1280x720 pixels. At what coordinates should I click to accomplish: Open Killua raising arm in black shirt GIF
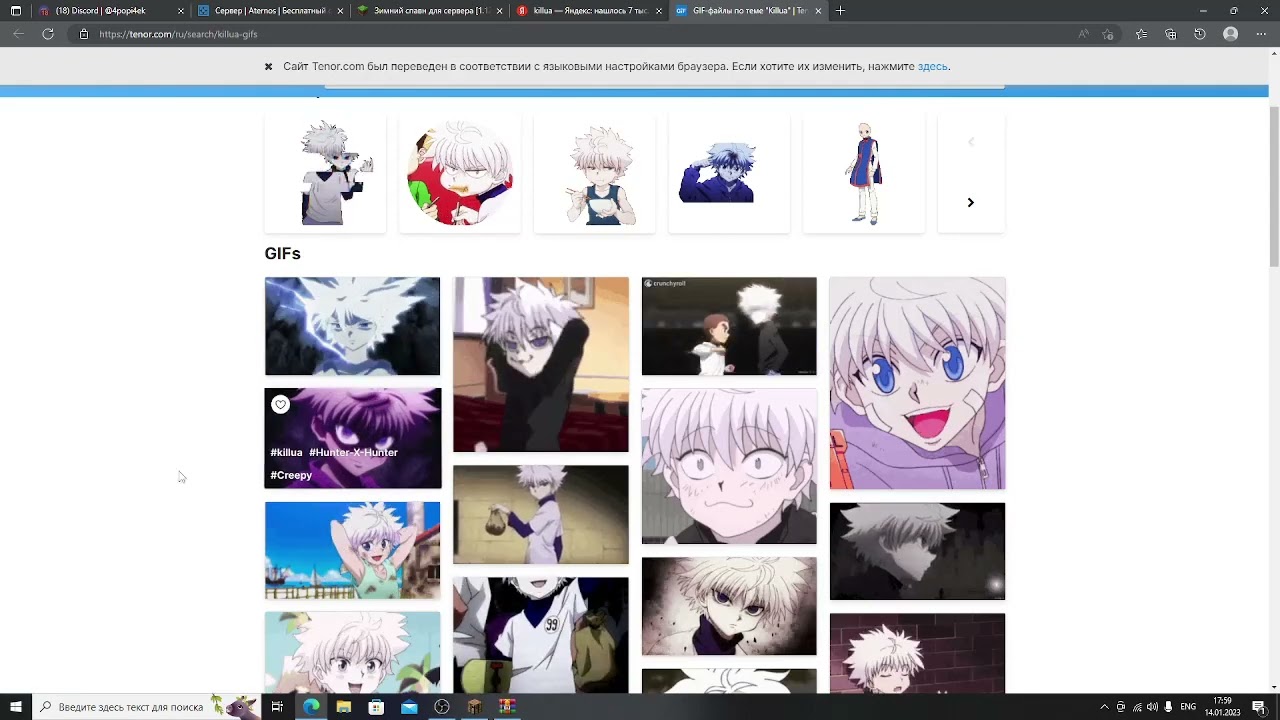[x=541, y=365]
